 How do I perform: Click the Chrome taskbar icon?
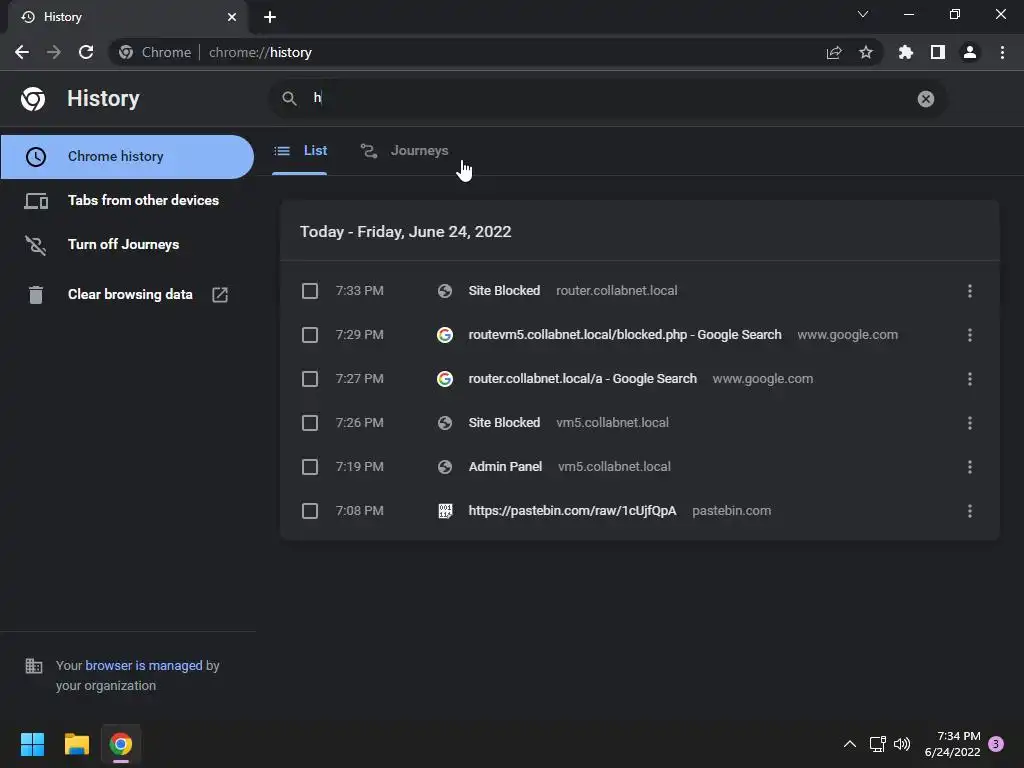[x=121, y=744]
